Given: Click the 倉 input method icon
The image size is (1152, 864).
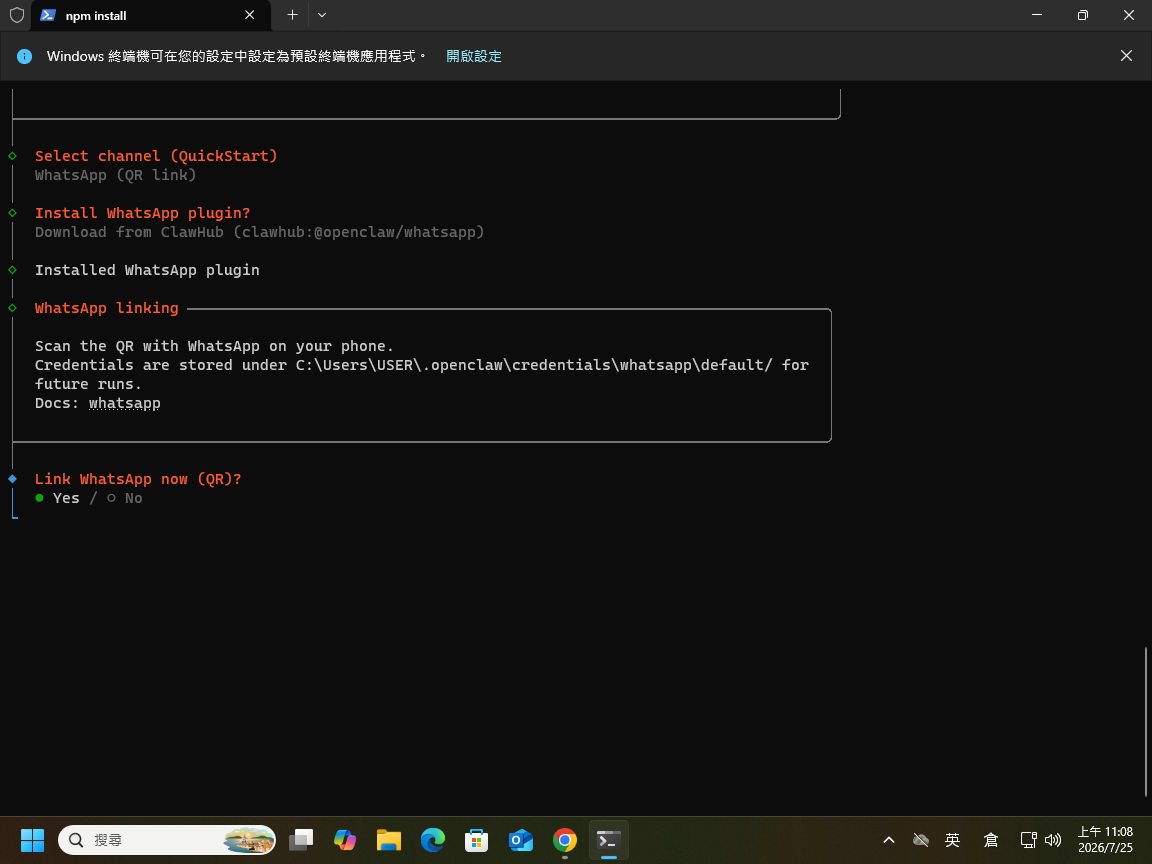Looking at the screenshot, I should click(x=991, y=840).
